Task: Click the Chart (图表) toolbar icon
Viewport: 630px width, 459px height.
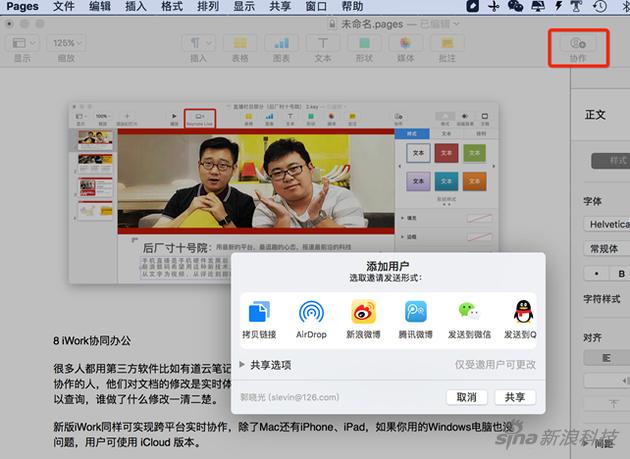Action: tap(281, 43)
